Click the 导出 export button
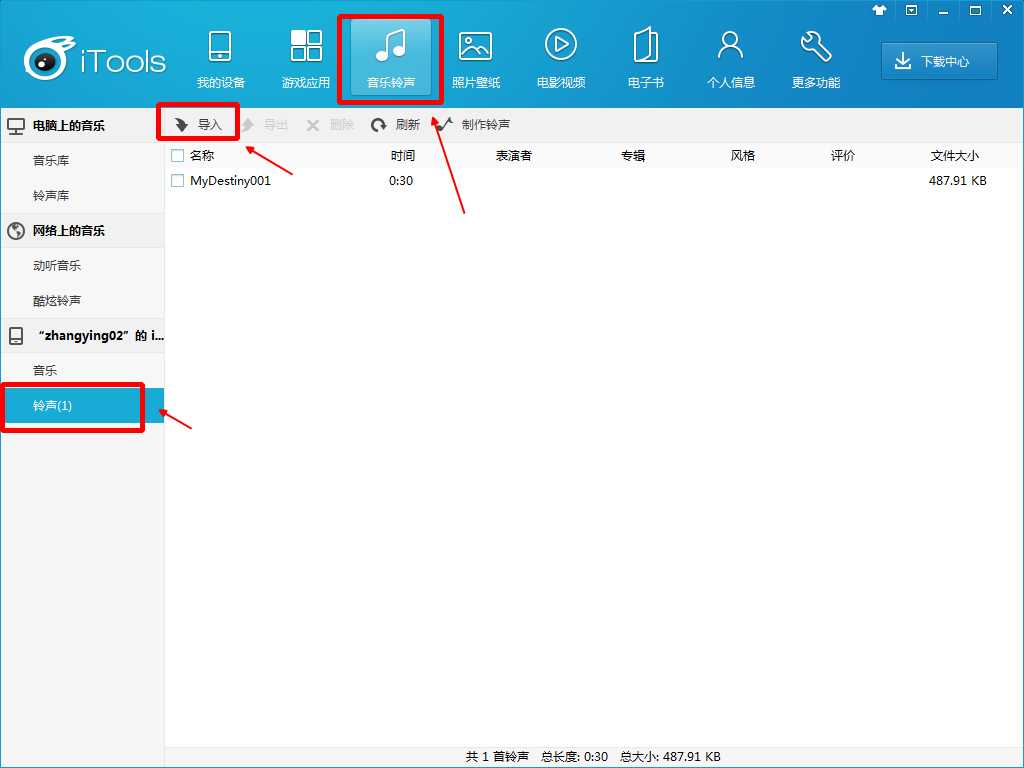Image resolution: width=1024 pixels, height=768 pixels. [x=265, y=124]
